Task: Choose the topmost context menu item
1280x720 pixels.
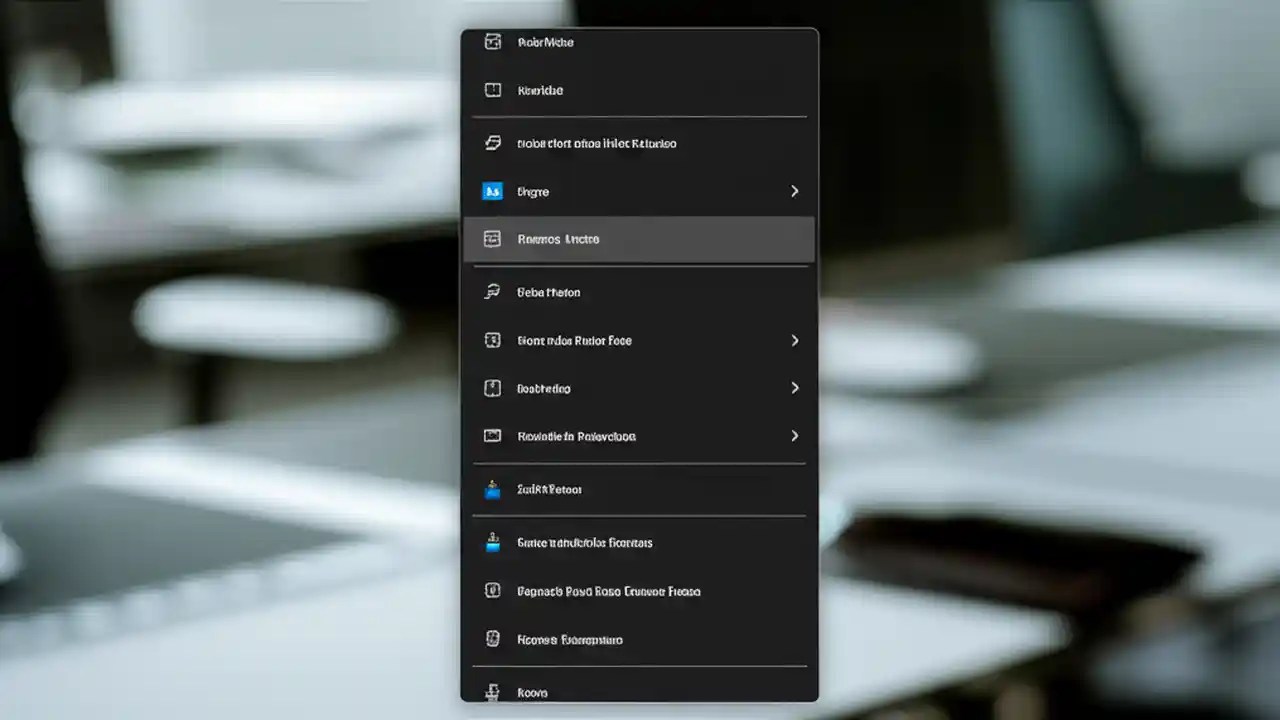Action: point(639,42)
